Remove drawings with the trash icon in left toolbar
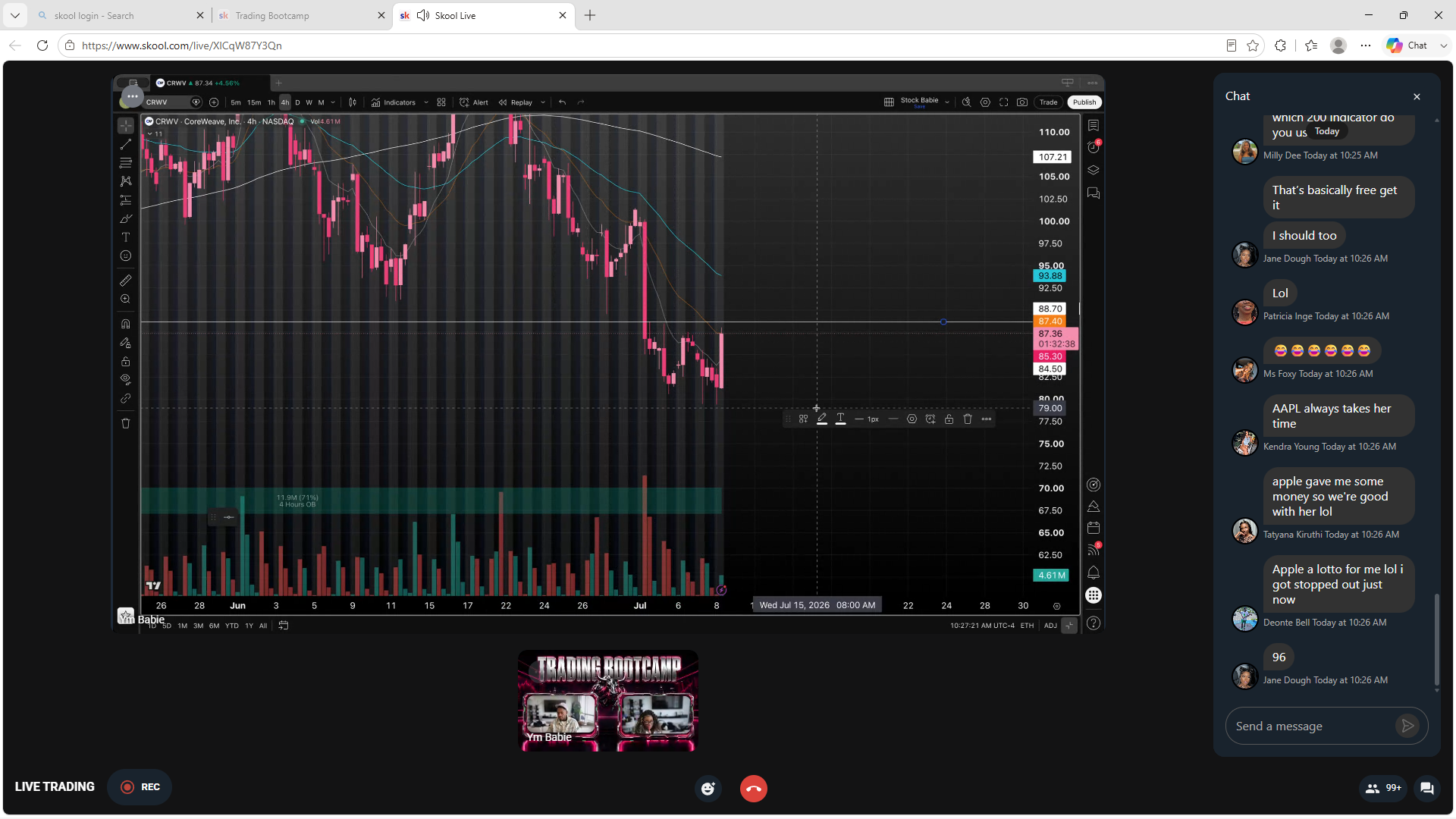Image resolution: width=1456 pixels, height=819 pixels. coord(126,423)
